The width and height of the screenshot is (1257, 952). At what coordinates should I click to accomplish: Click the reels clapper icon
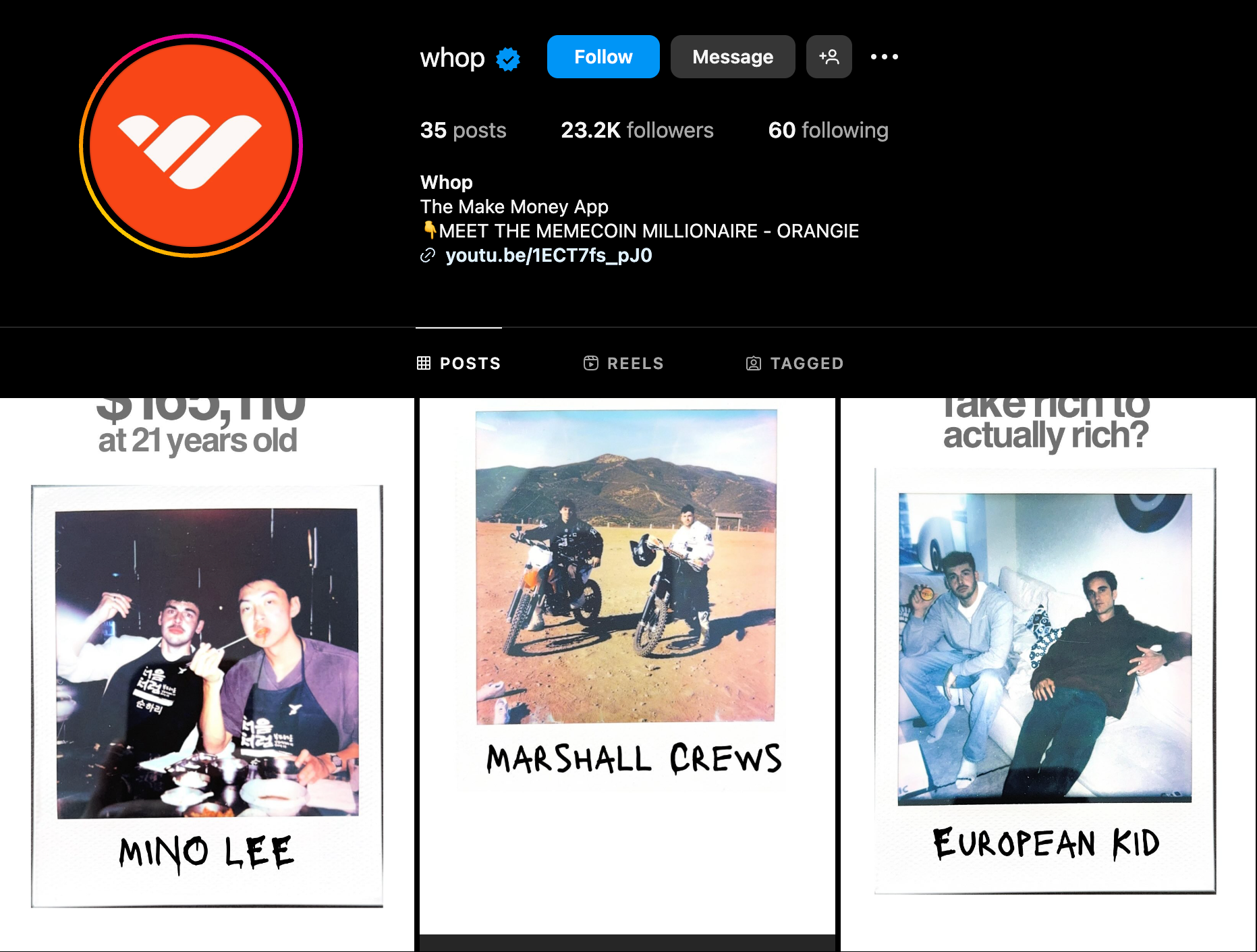tap(591, 363)
